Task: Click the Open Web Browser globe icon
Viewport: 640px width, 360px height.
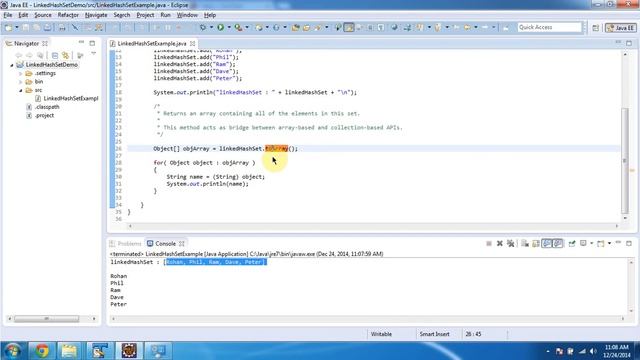Action: pyautogui.click(x=394, y=27)
